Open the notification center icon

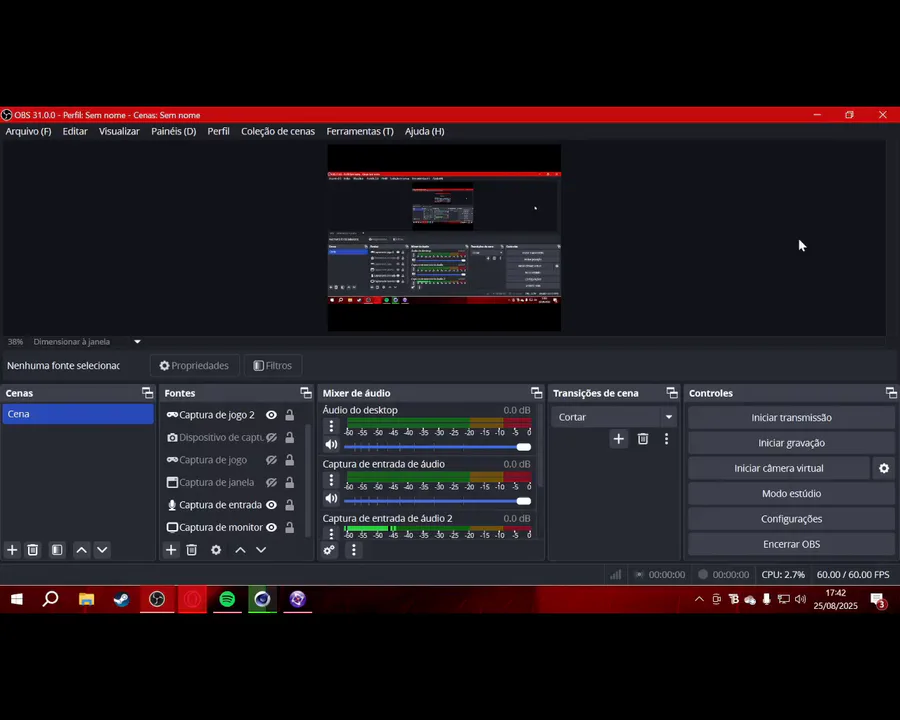[x=878, y=601]
